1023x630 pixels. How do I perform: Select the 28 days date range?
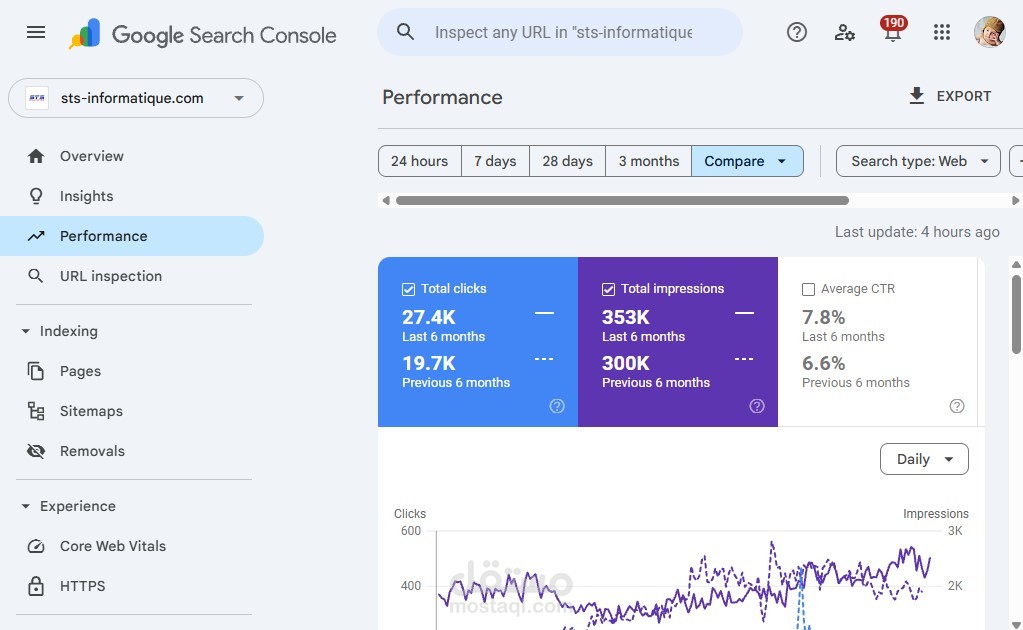coord(567,161)
